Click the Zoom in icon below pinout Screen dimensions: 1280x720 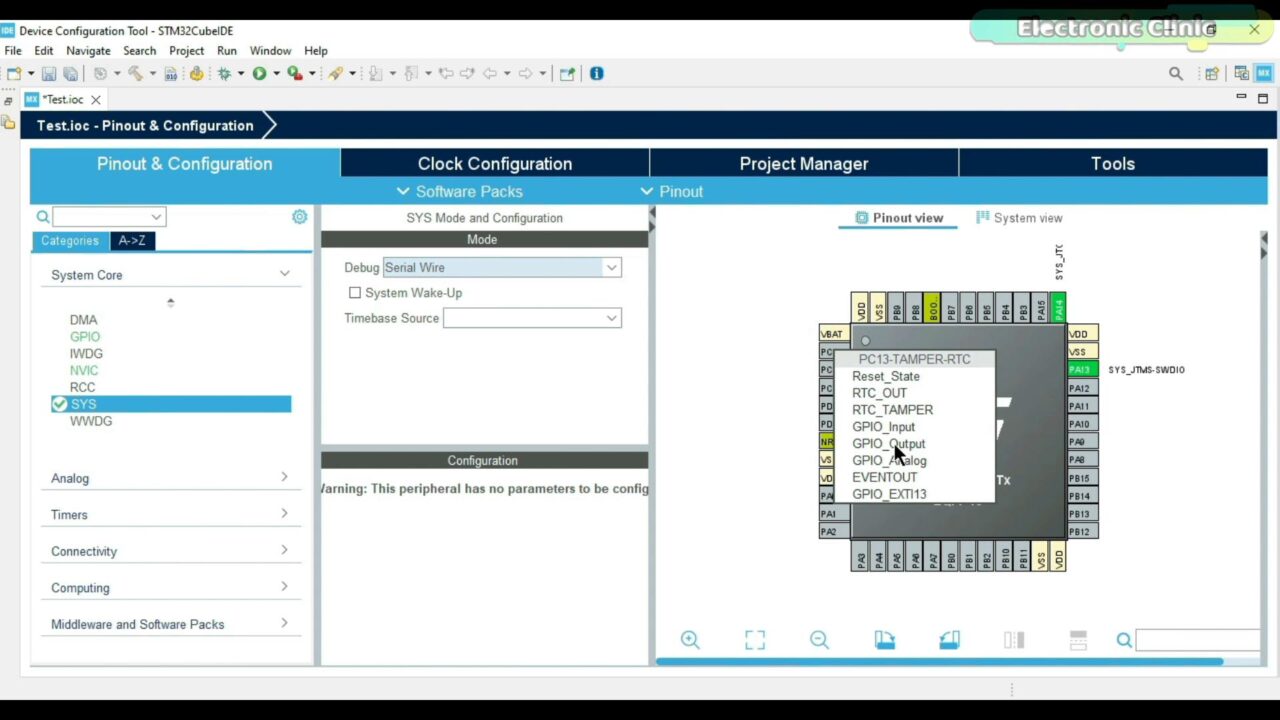pos(690,640)
